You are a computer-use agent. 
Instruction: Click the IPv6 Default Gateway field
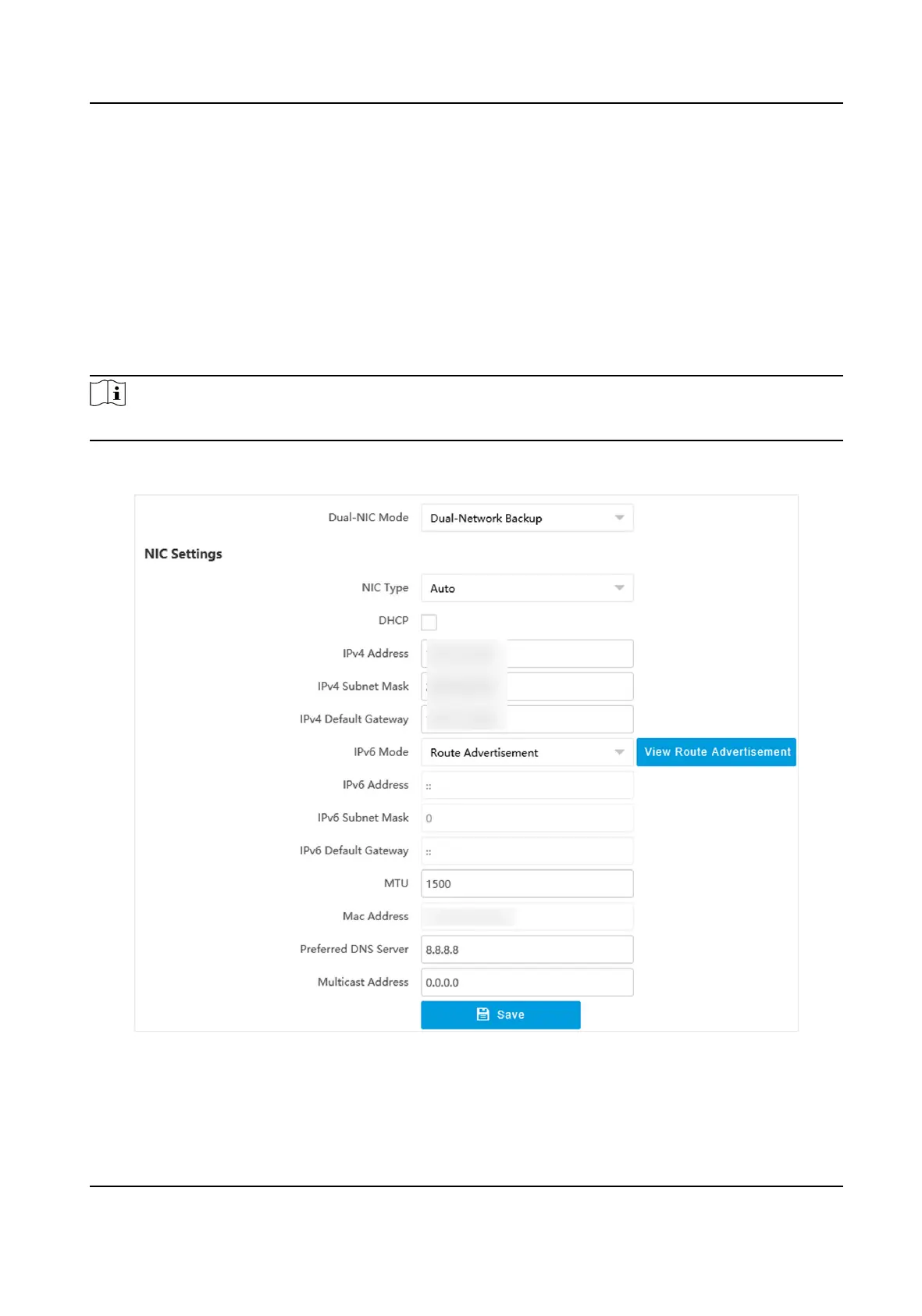527,851
